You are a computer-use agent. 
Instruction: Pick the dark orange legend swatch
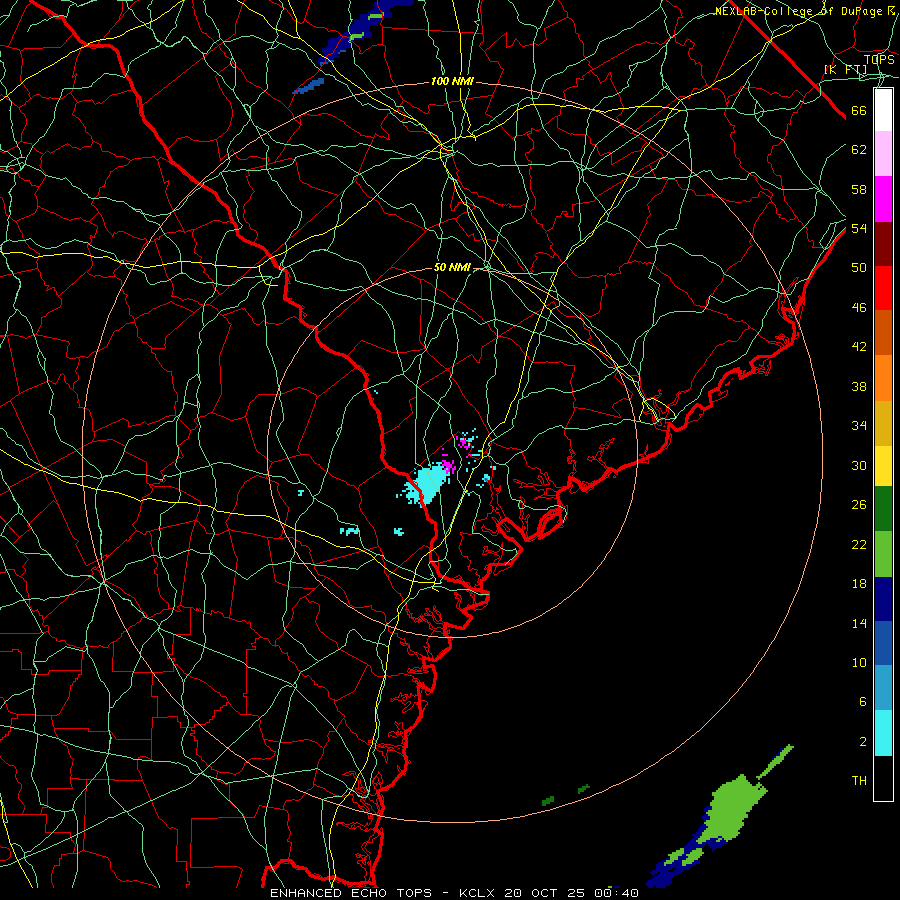pyautogui.click(x=883, y=333)
